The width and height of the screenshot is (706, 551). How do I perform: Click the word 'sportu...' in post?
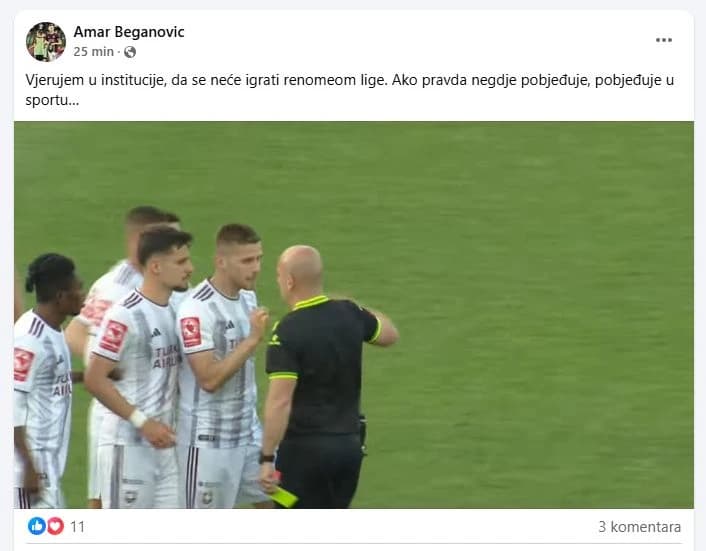pos(52,100)
